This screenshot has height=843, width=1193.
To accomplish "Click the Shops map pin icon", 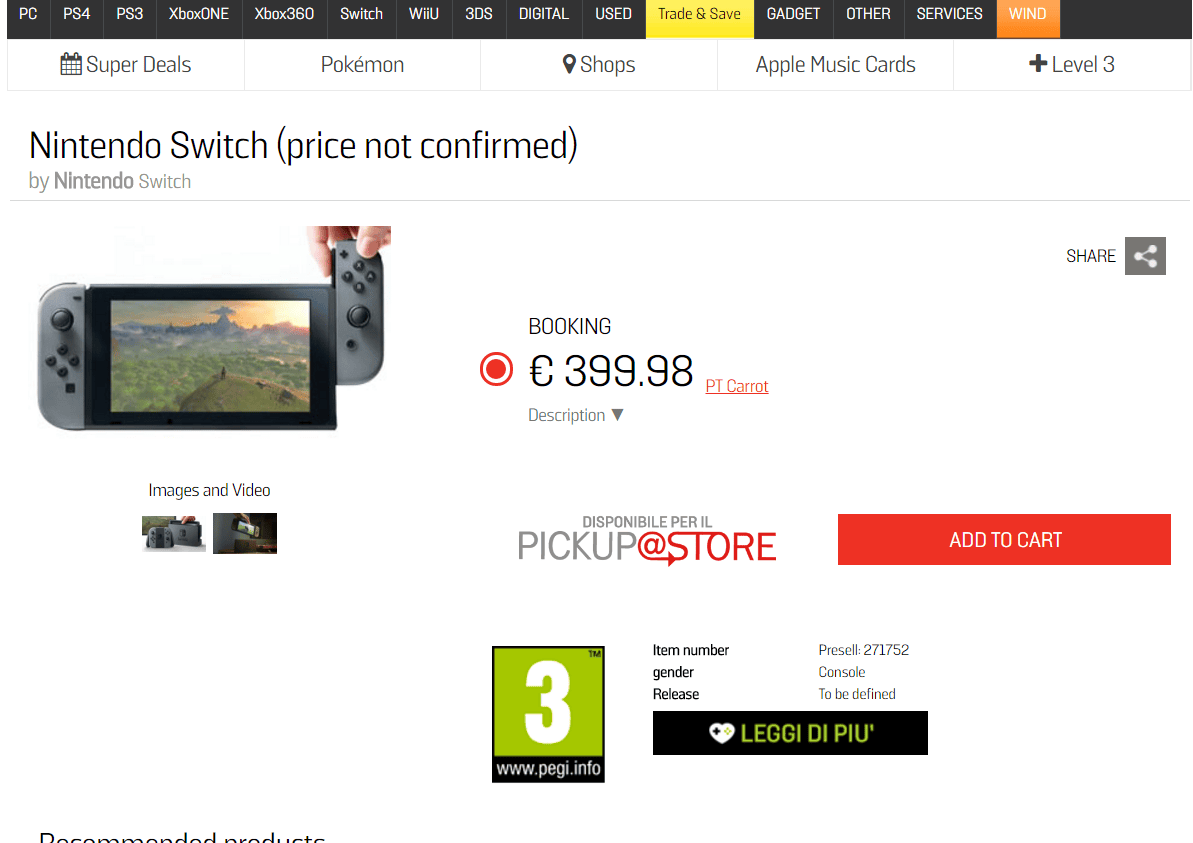I will [x=569, y=65].
